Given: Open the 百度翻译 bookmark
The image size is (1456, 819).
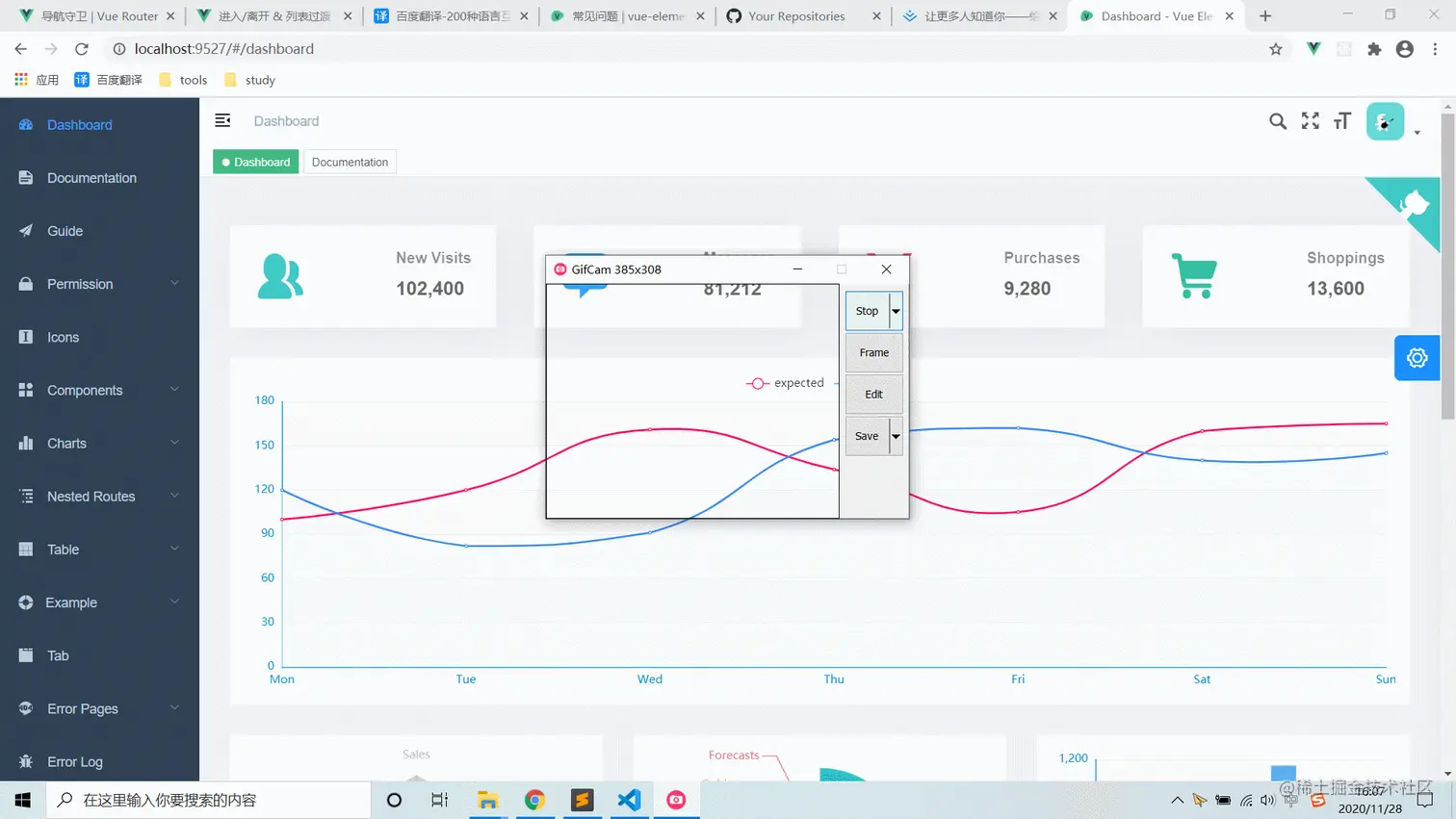Looking at the screenshot, I should (x=108, y=80).
